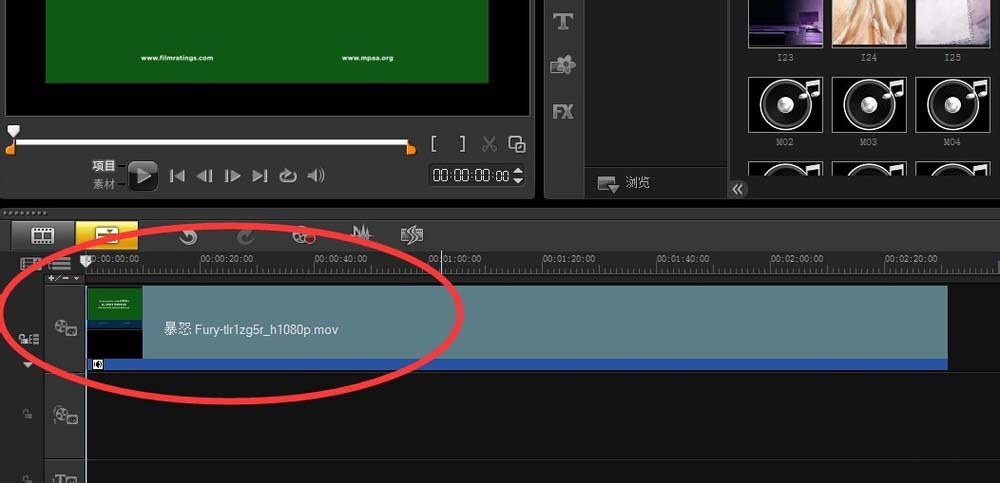
Task: Click ruler mark 00:01:20:00
Action: [x=569, y=259]
